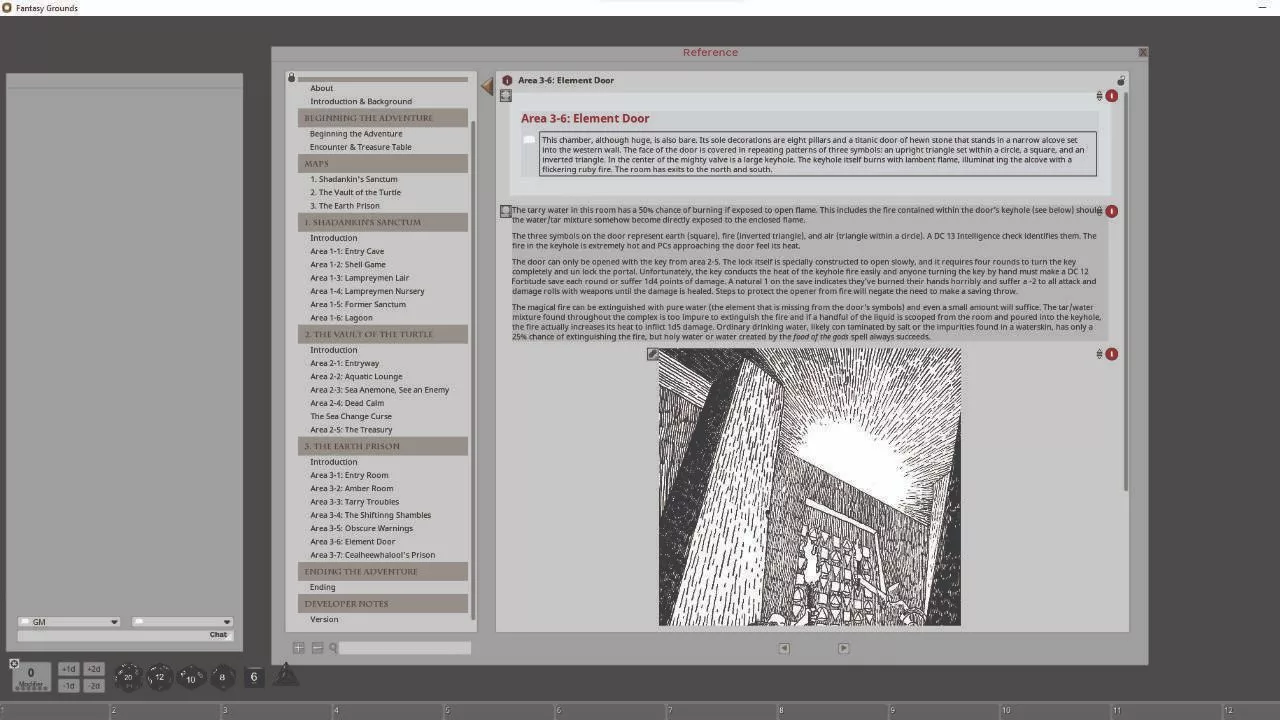Roll the d12 die
The width and height of the screenshot is (1280, 720).
pos(159,677)
